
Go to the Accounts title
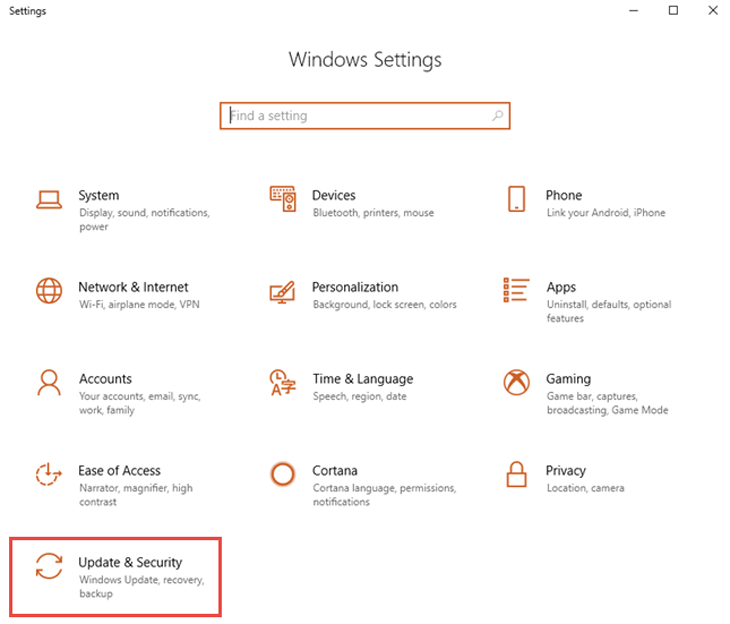coord(105,379)
